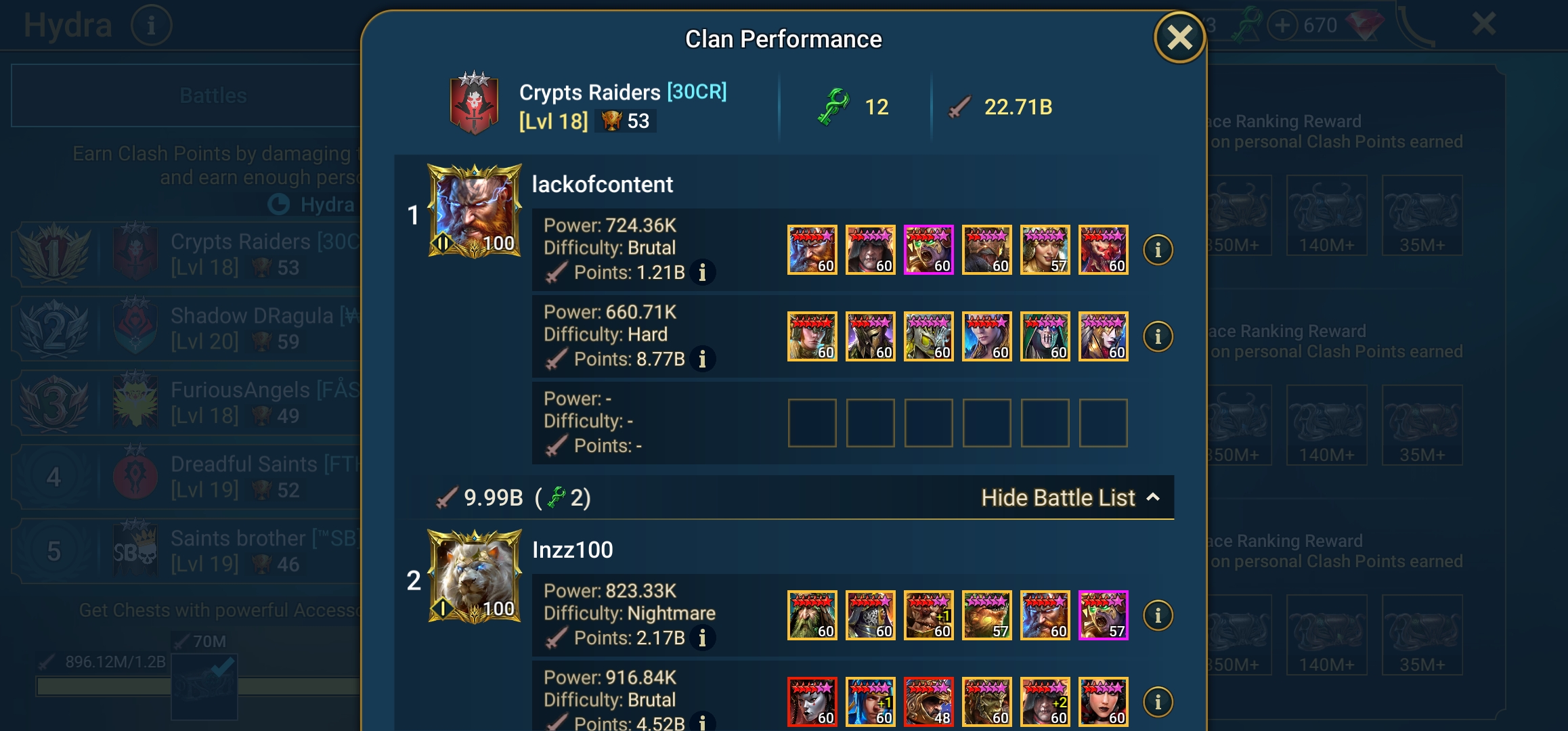
Task: Tap lackofcontent's player avatar
Action: pyautogui.click(x=475, y=211)
